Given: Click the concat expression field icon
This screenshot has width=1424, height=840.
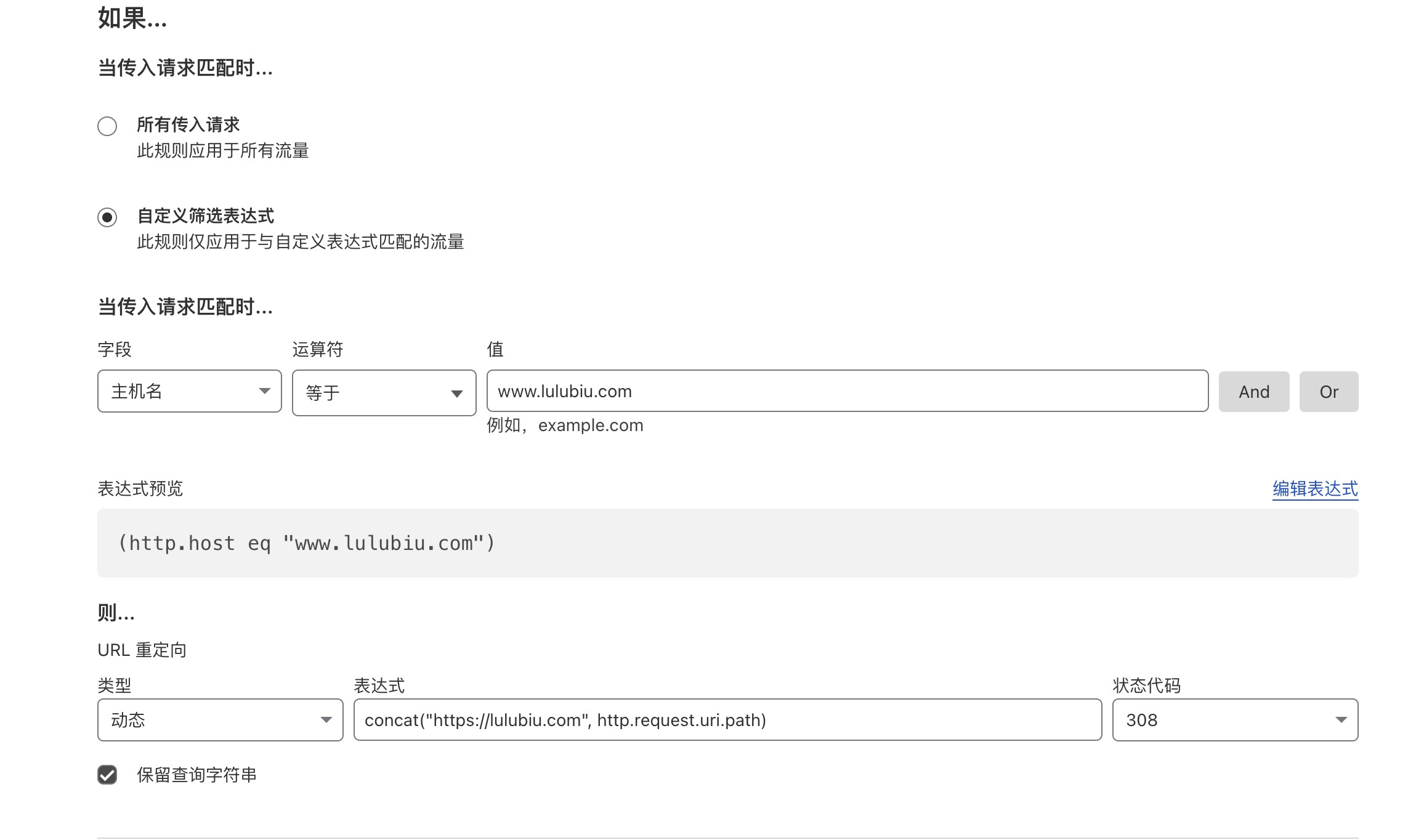Looking at the screenshot, I should [x=727, y=719].
